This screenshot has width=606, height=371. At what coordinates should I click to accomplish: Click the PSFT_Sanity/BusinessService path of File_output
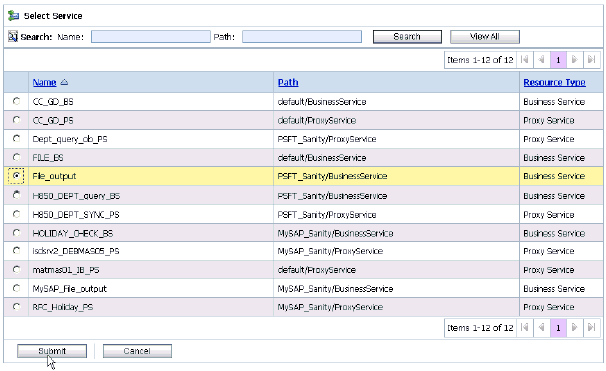(332, 176)
